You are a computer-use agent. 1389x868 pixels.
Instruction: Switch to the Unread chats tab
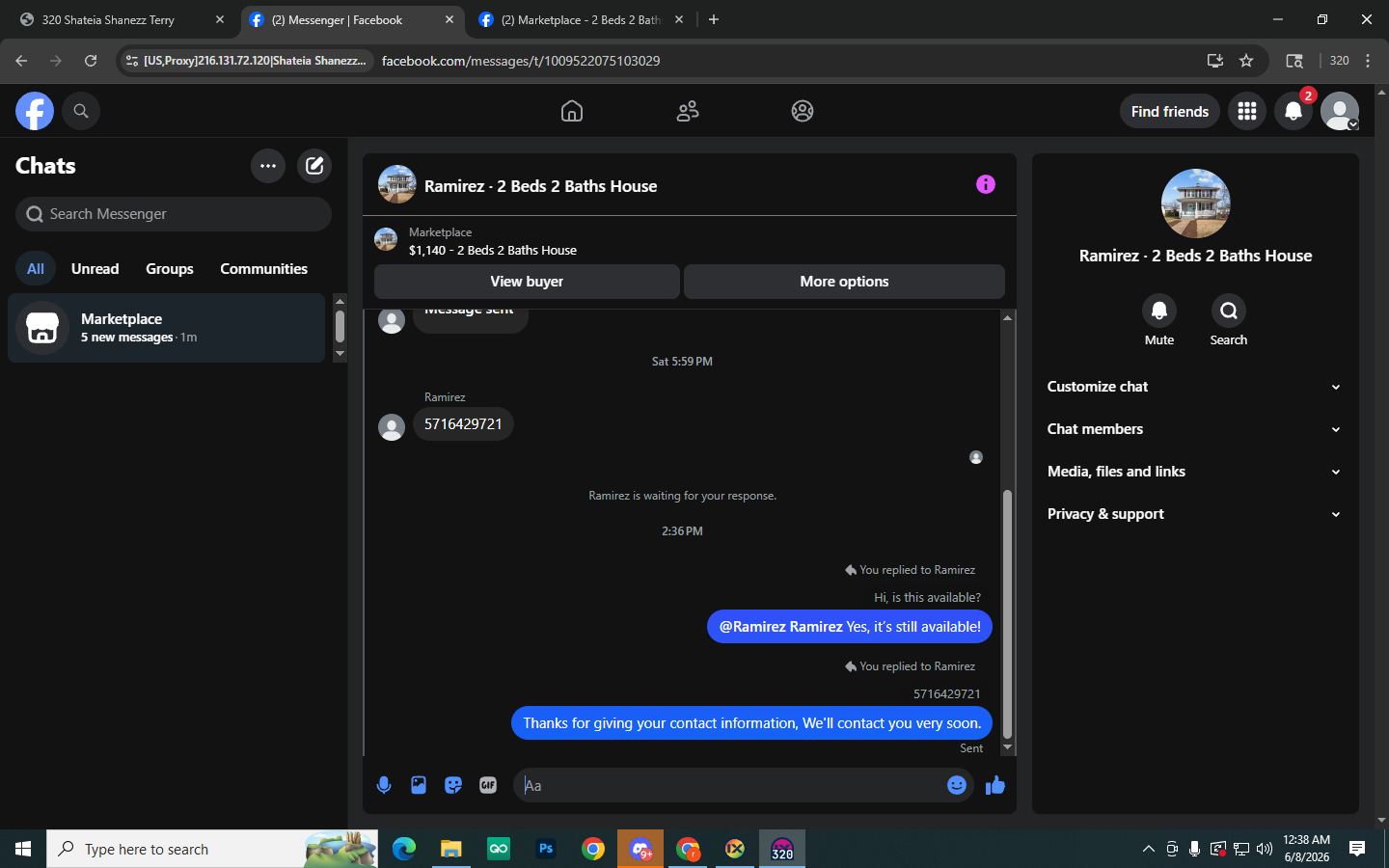(95, 269)
